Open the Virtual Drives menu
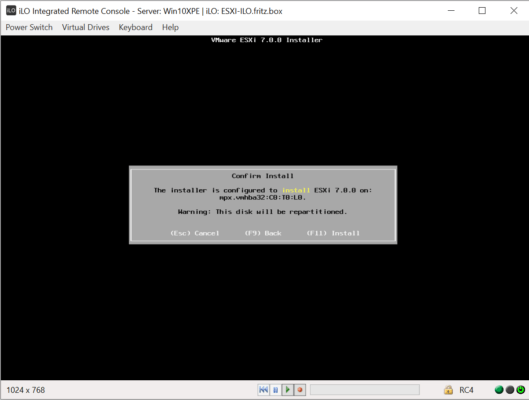 85,27
